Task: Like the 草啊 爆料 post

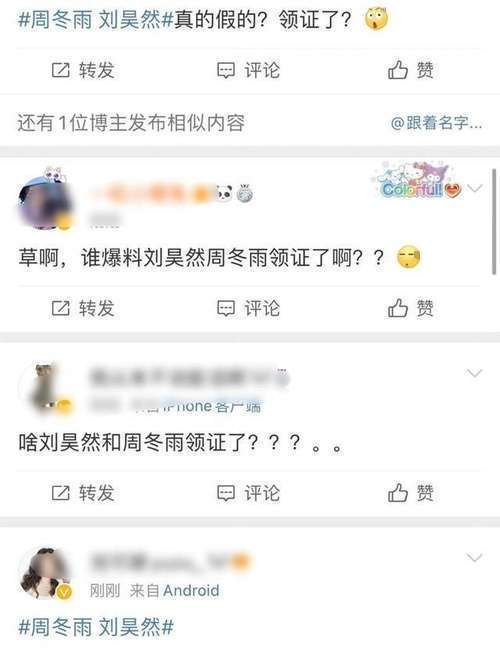Action: click(x=411, y=308)
